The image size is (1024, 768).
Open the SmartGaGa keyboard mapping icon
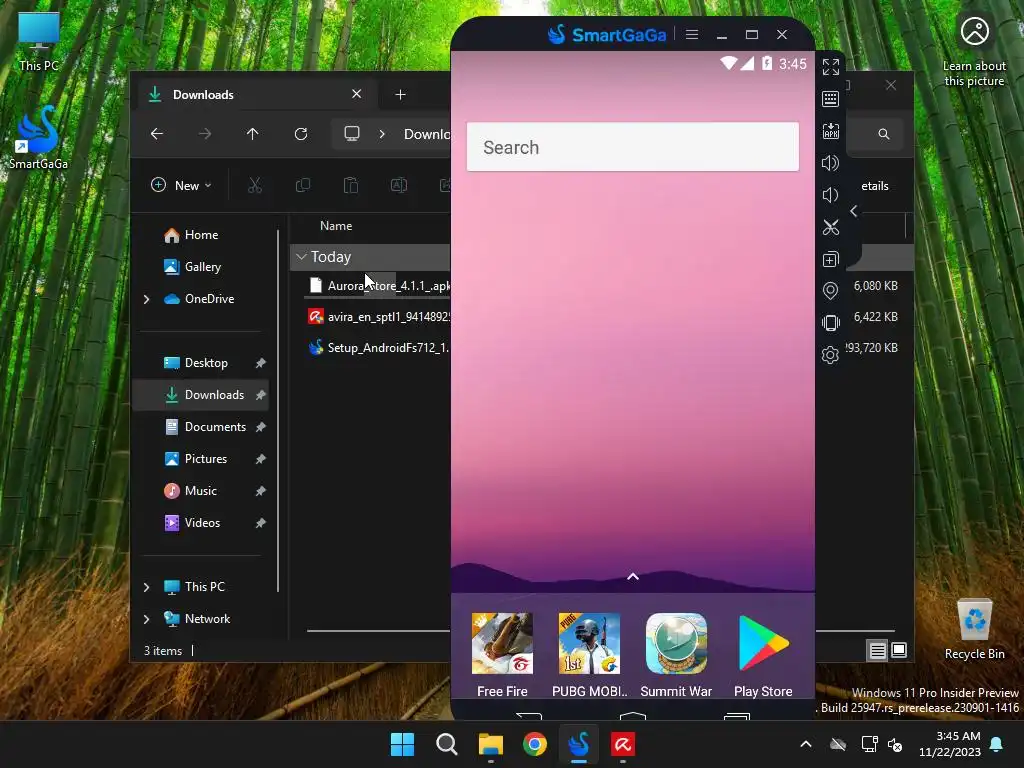pos(831,99)
